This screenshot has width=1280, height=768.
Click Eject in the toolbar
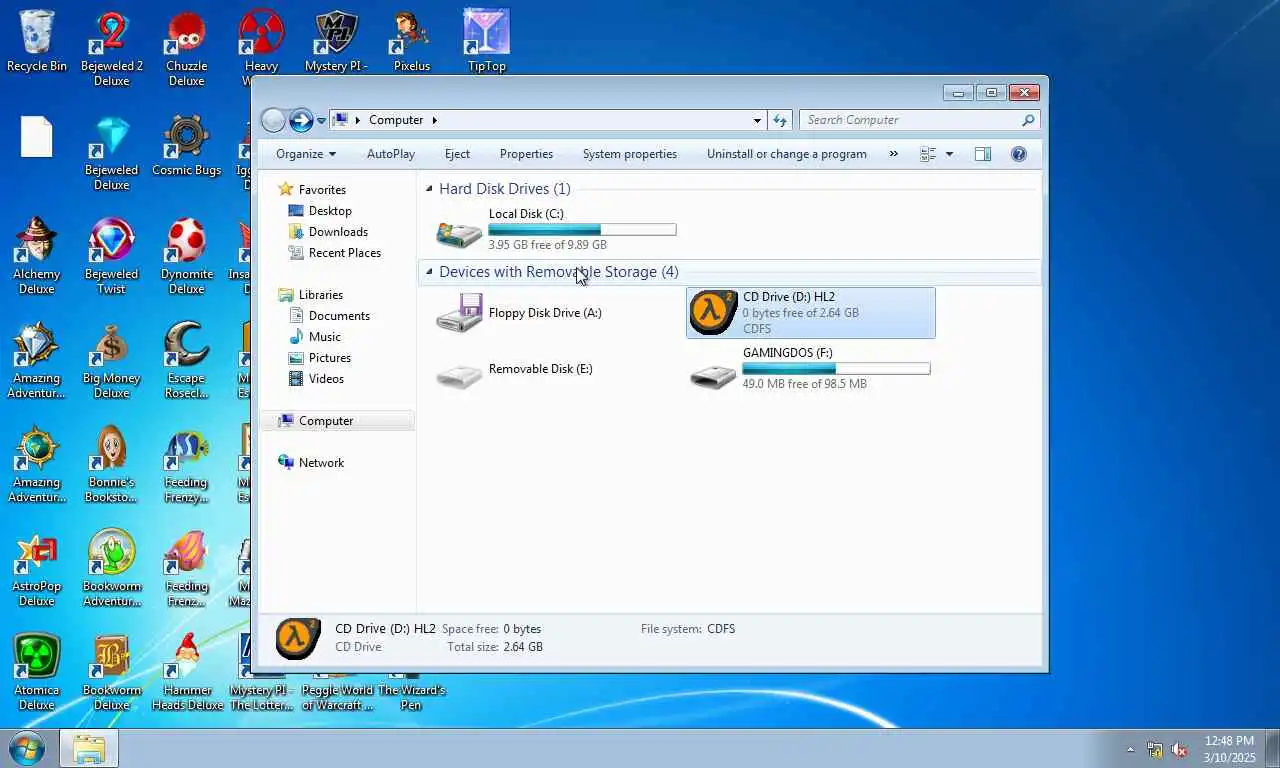tap(457, 154)
